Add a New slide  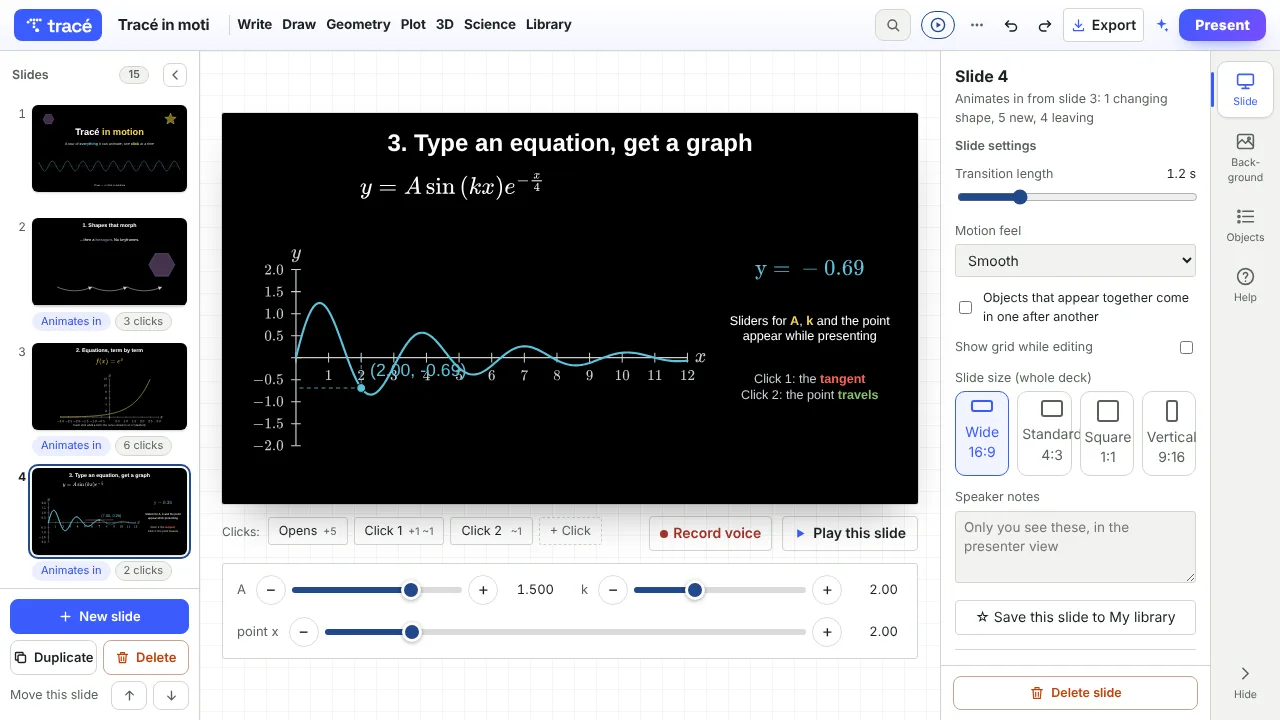click(99, 616)
